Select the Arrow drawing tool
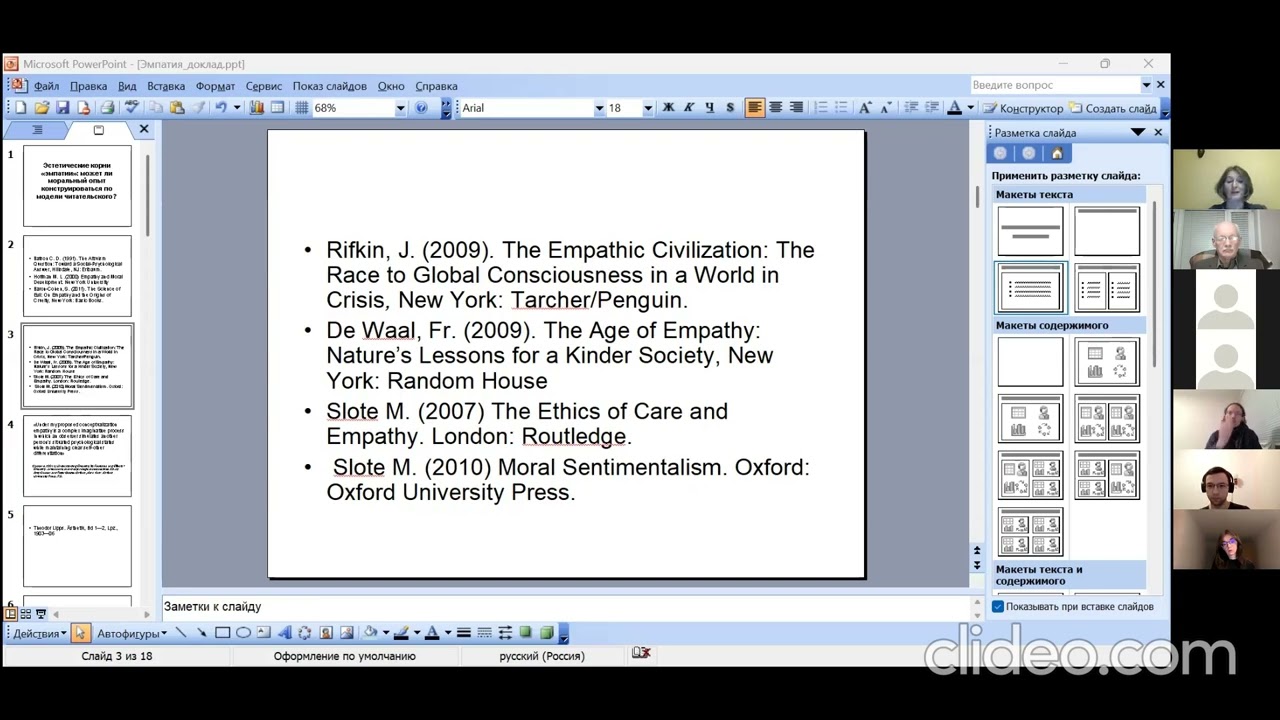The height and width of the screenshot is (720, 1280). pos(201,633)
